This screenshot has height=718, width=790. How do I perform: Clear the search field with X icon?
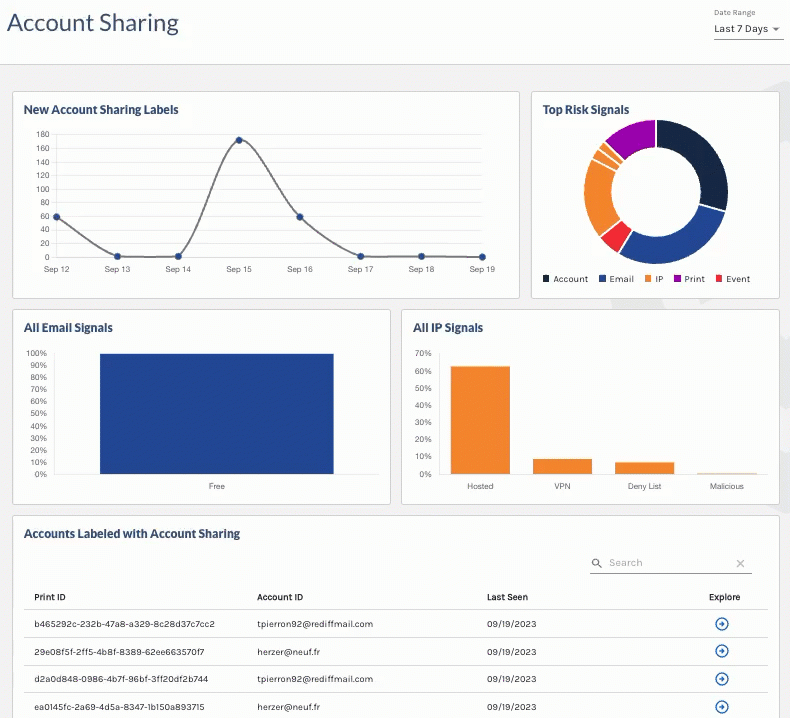coord(740,563)
